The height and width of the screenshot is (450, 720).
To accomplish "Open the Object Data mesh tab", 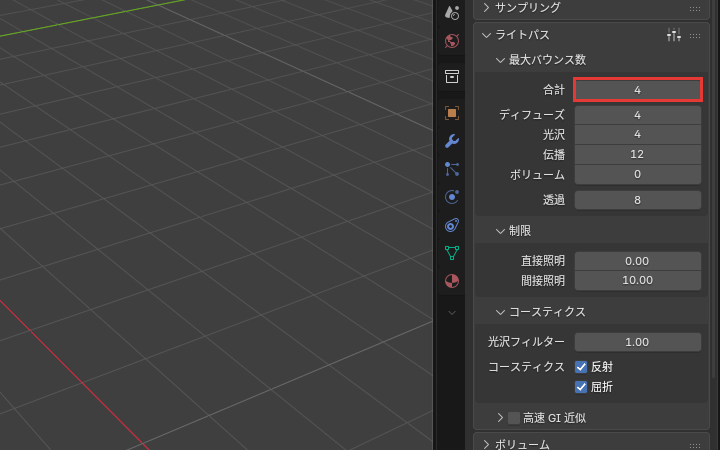I will pos(452,253).
